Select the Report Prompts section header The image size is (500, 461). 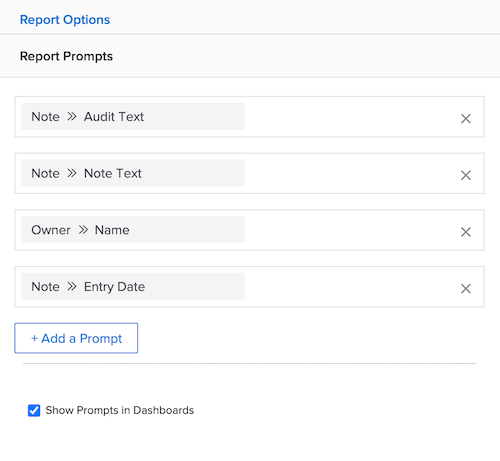(66, 56)
